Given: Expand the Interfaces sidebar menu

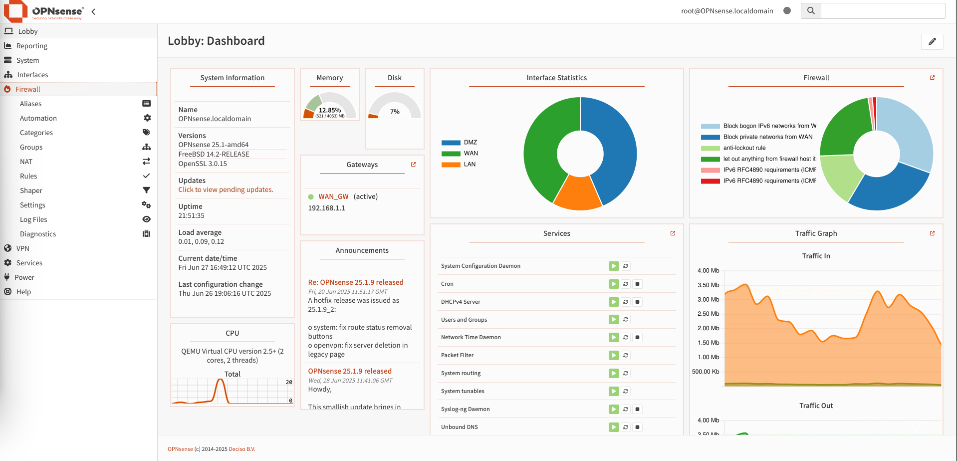Looking at the screenshot, I should coord(32,74).
